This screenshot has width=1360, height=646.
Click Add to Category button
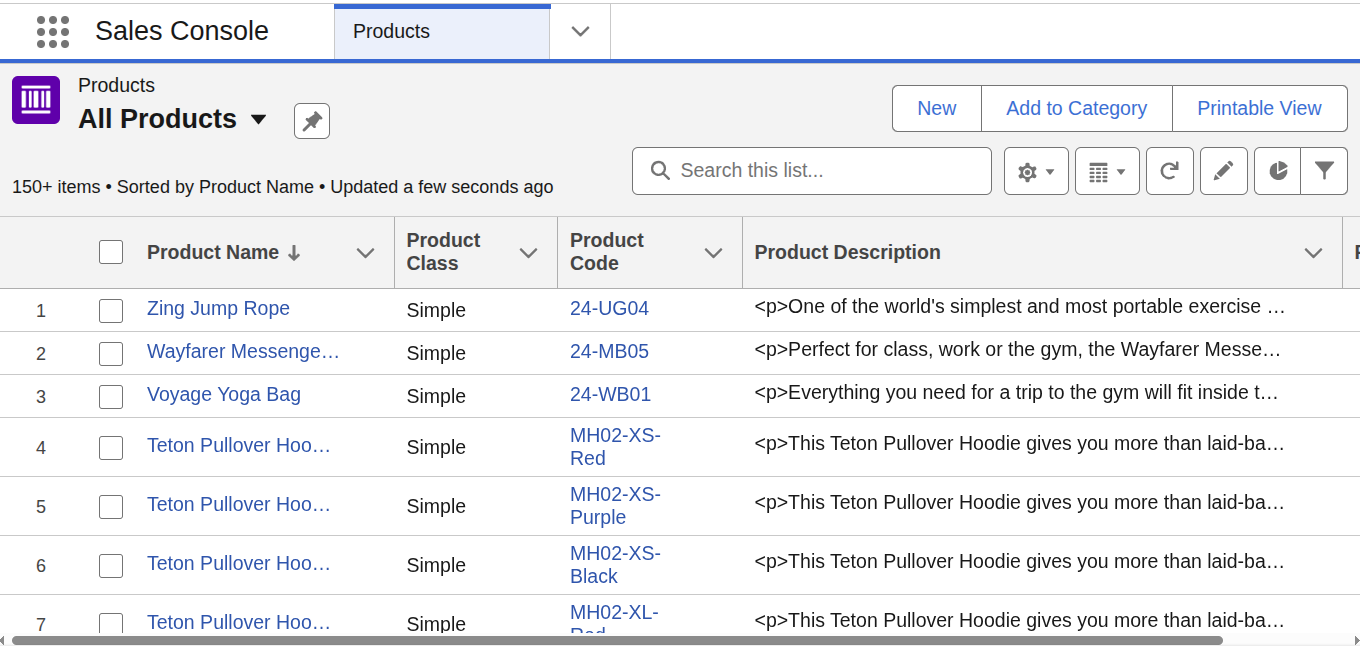click(1076, 108)
